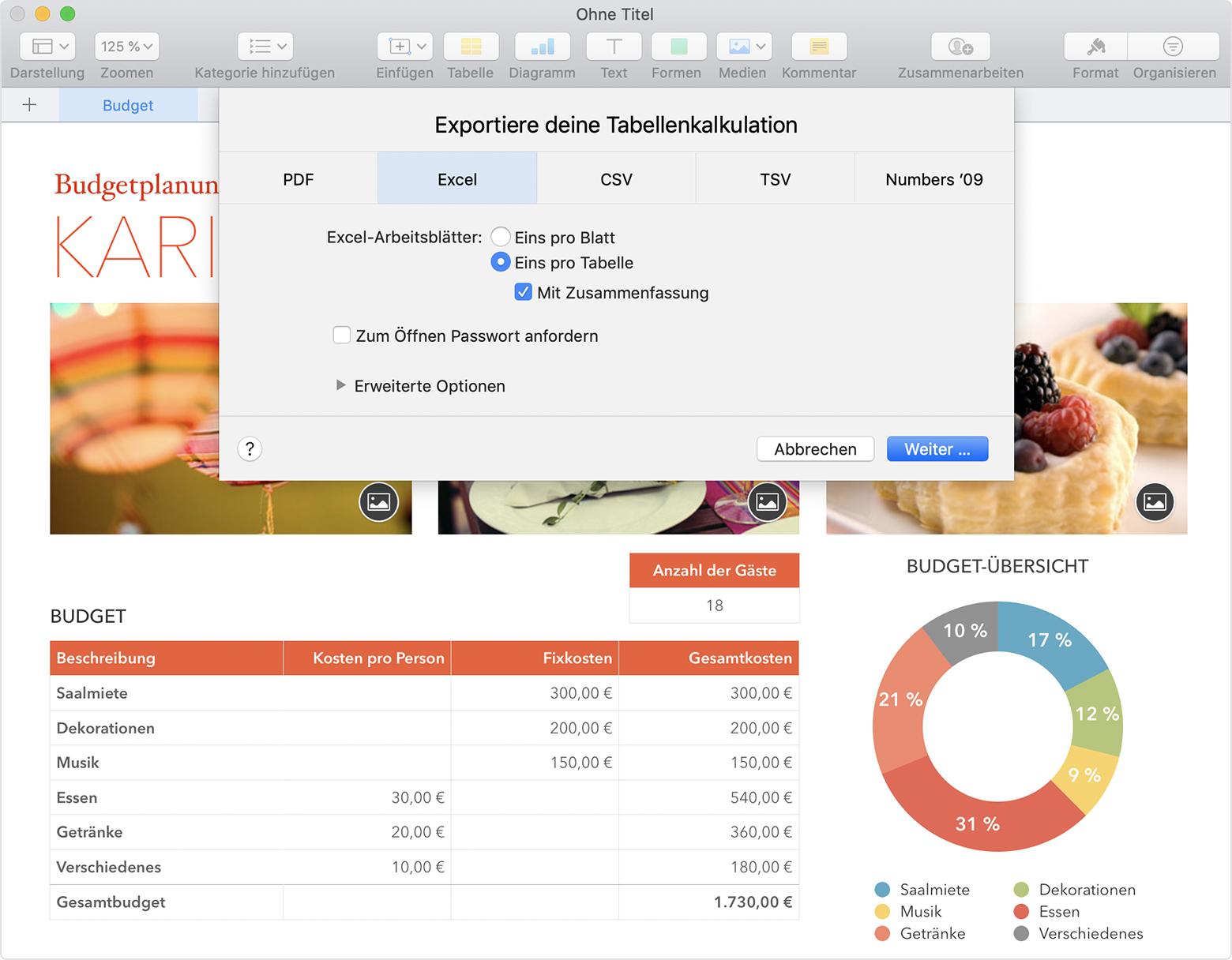The image size is (1232, 960).
Task: Select Verschiedenes cost per person 10,00 €
Action: click(367, 867)
